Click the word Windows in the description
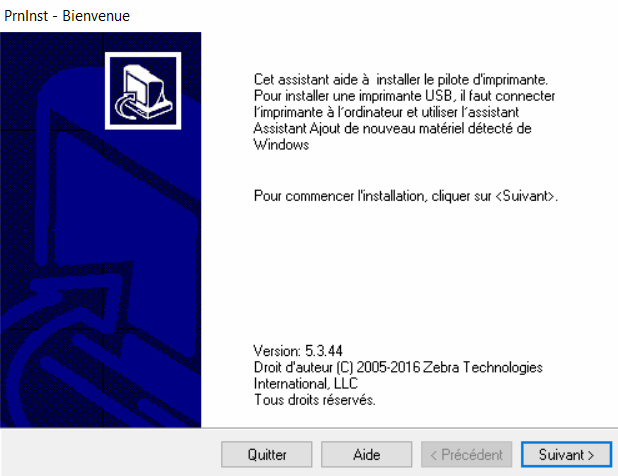This screenshot has width=618, height=476. point(281,145)
